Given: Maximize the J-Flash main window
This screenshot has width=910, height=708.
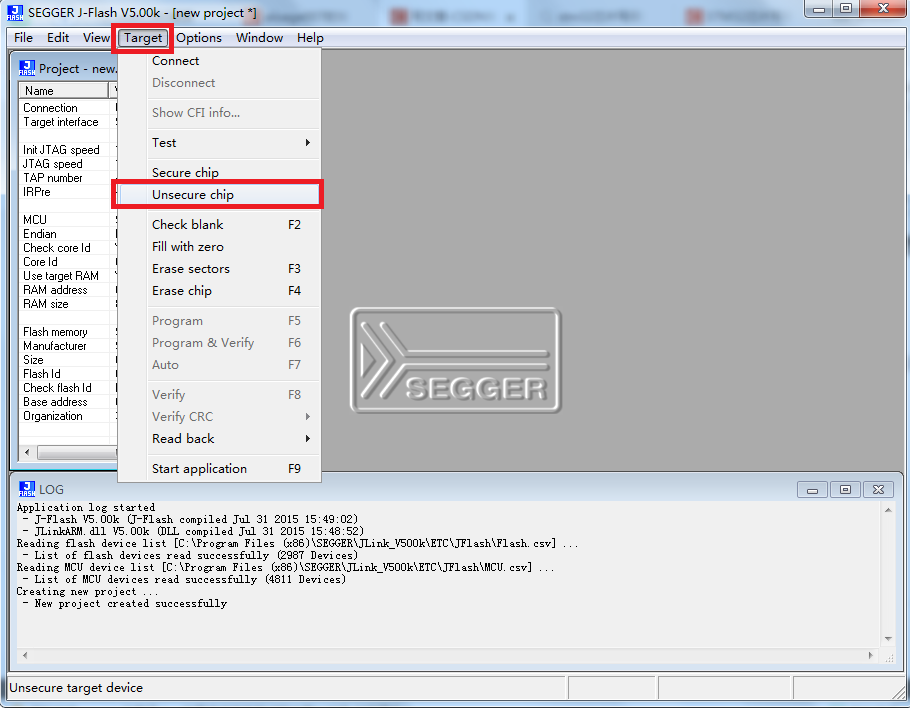Looking at the screenshot, I should [846, 9].
